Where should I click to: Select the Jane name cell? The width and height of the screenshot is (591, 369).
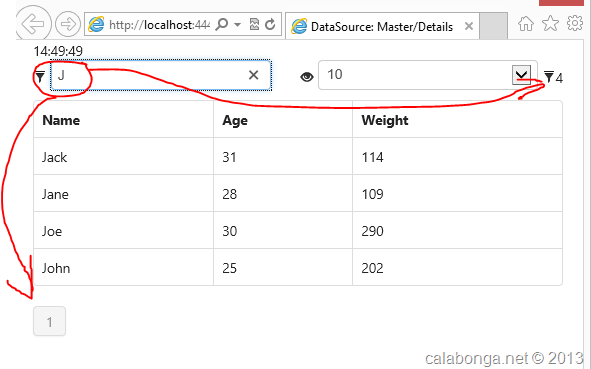[x=123, y=193]
